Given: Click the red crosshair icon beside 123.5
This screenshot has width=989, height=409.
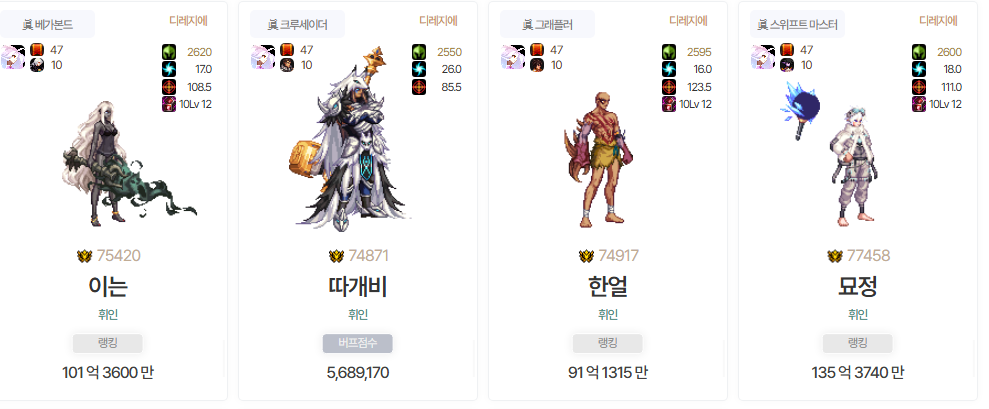Looking at the screenshot, I should pos(669,87).
